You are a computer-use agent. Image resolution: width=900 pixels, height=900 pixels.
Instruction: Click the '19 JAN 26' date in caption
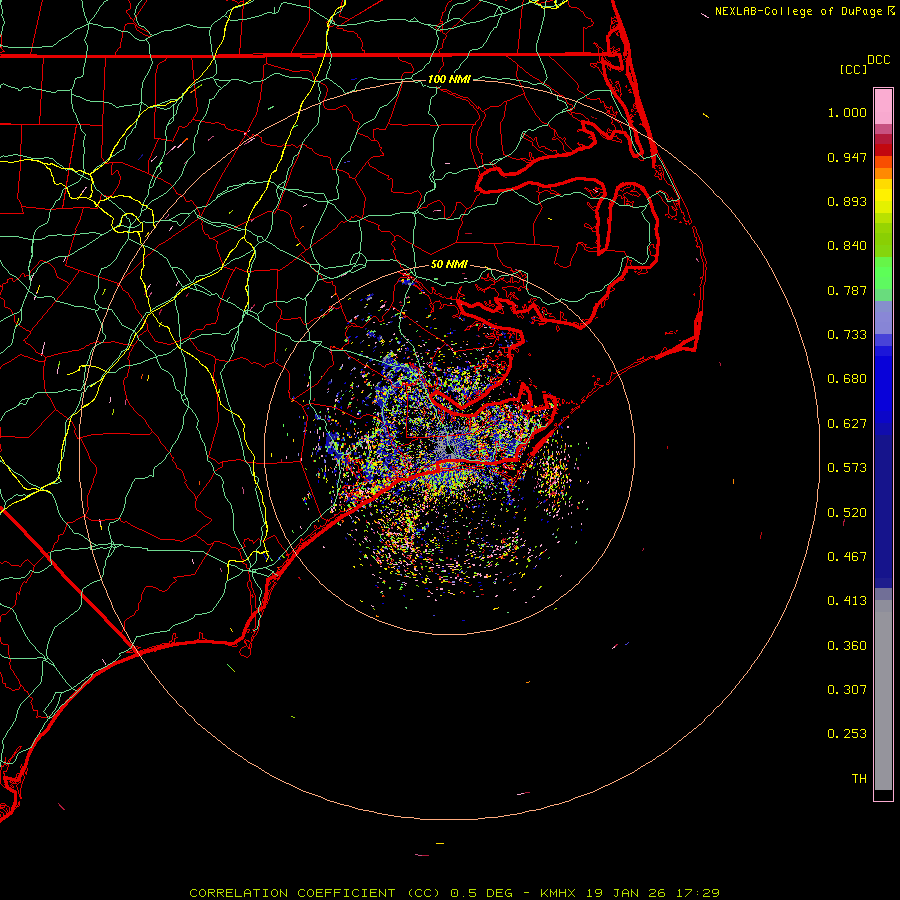click(x=625, y=893)
